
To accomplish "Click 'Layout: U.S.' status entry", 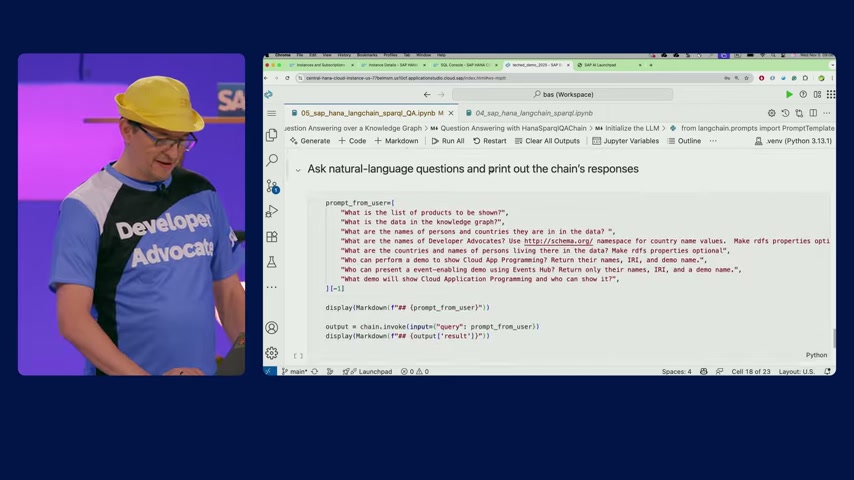I will pos(796,371).
